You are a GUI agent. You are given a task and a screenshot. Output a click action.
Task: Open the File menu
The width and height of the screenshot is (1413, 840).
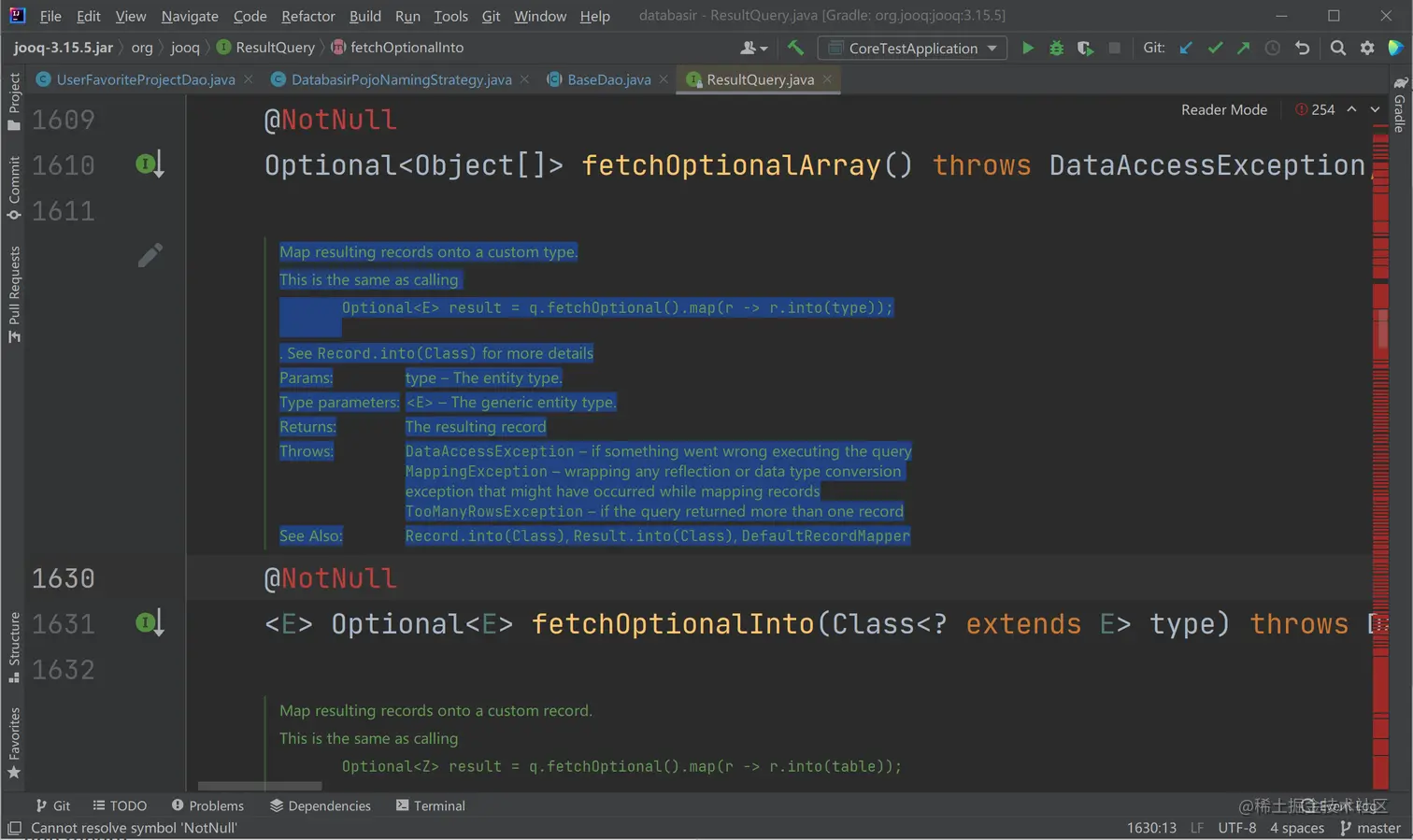[x=50, y=16]
